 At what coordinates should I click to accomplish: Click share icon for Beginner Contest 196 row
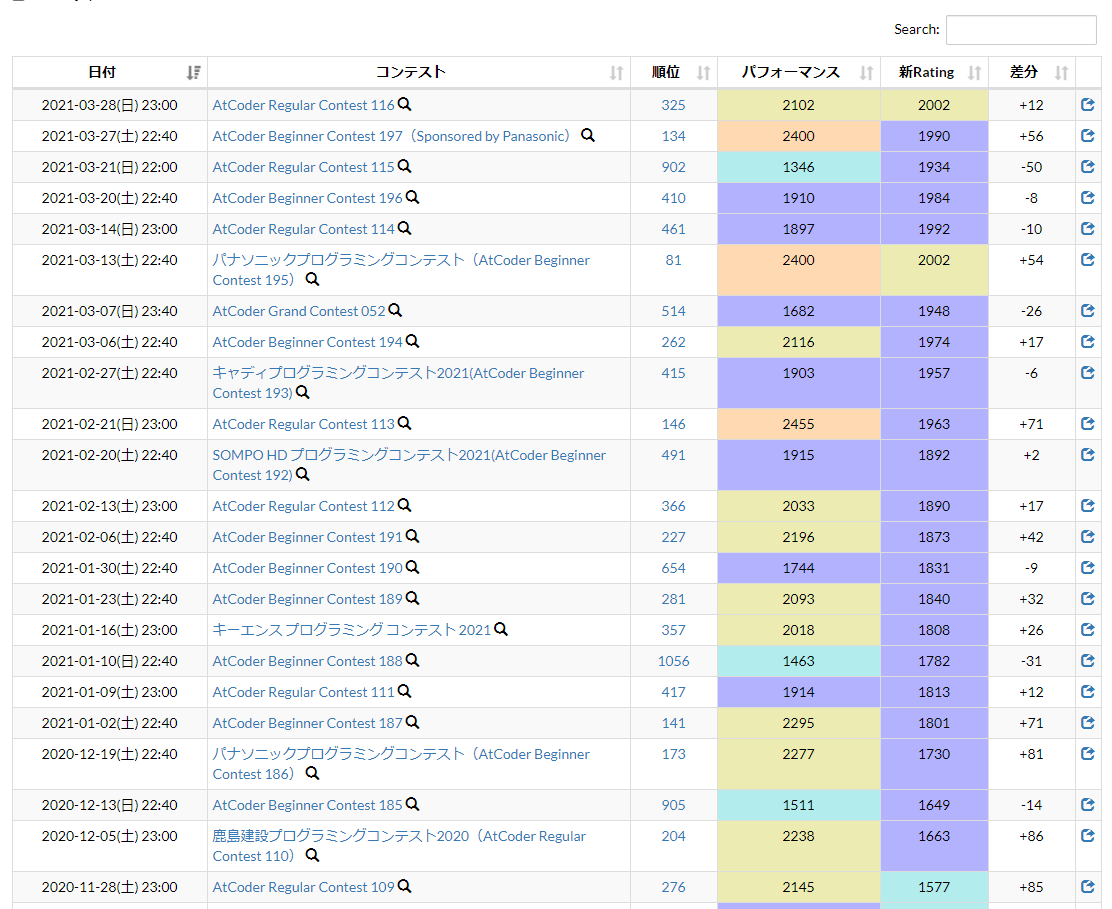(x=1087, y=198)
